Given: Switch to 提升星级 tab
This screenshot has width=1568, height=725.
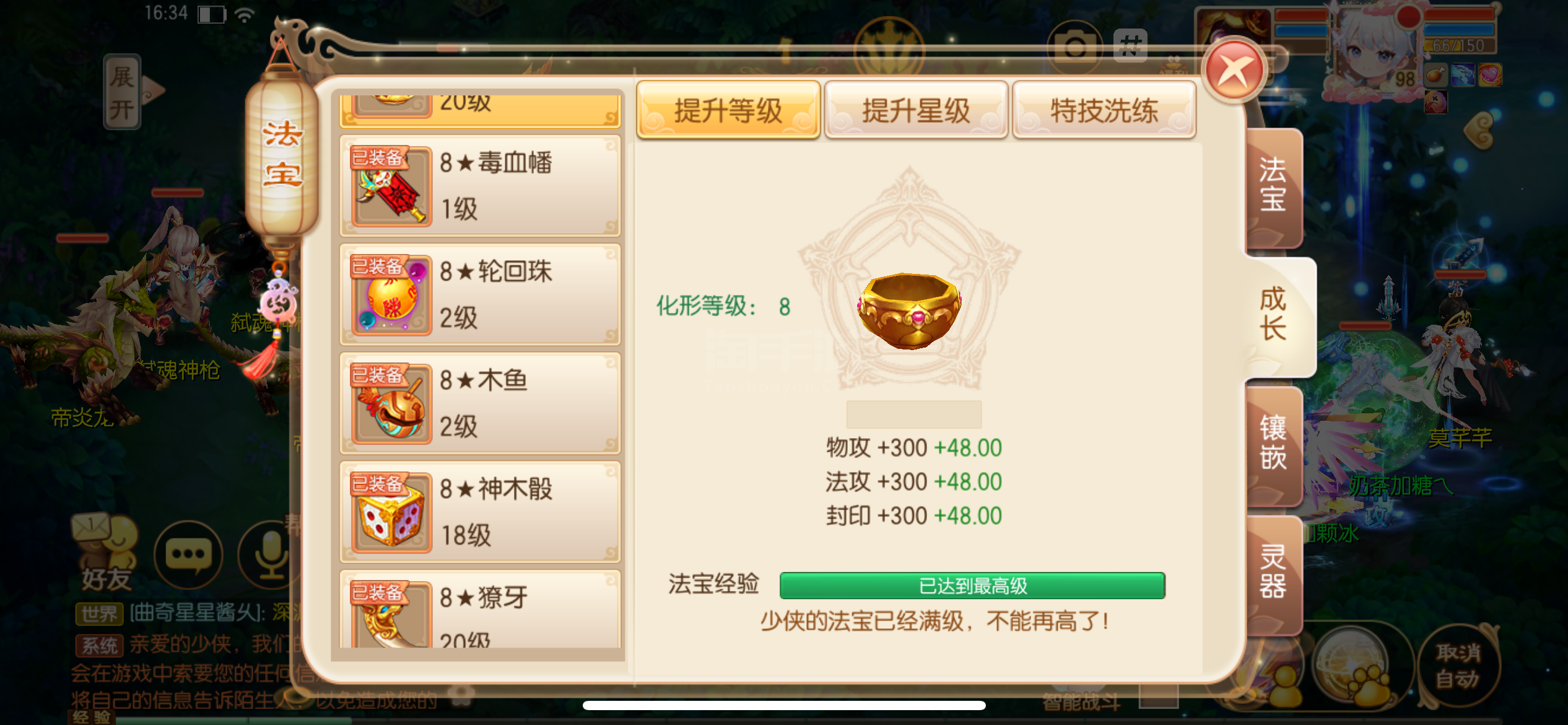Looking at the screenshot, I should point(917,110).
